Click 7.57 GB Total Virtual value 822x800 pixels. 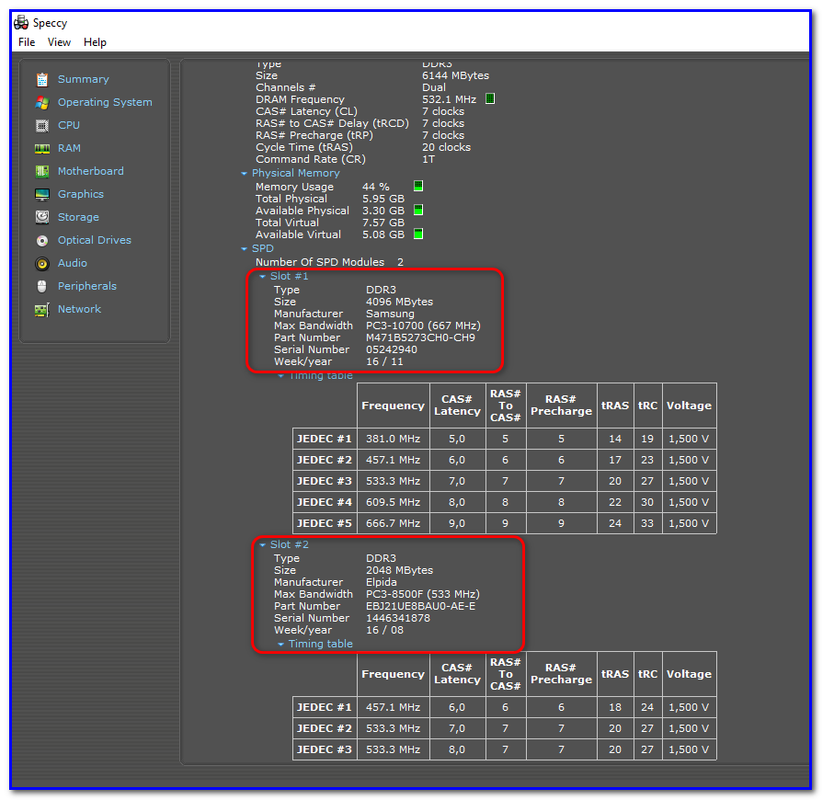click(383, 223)
